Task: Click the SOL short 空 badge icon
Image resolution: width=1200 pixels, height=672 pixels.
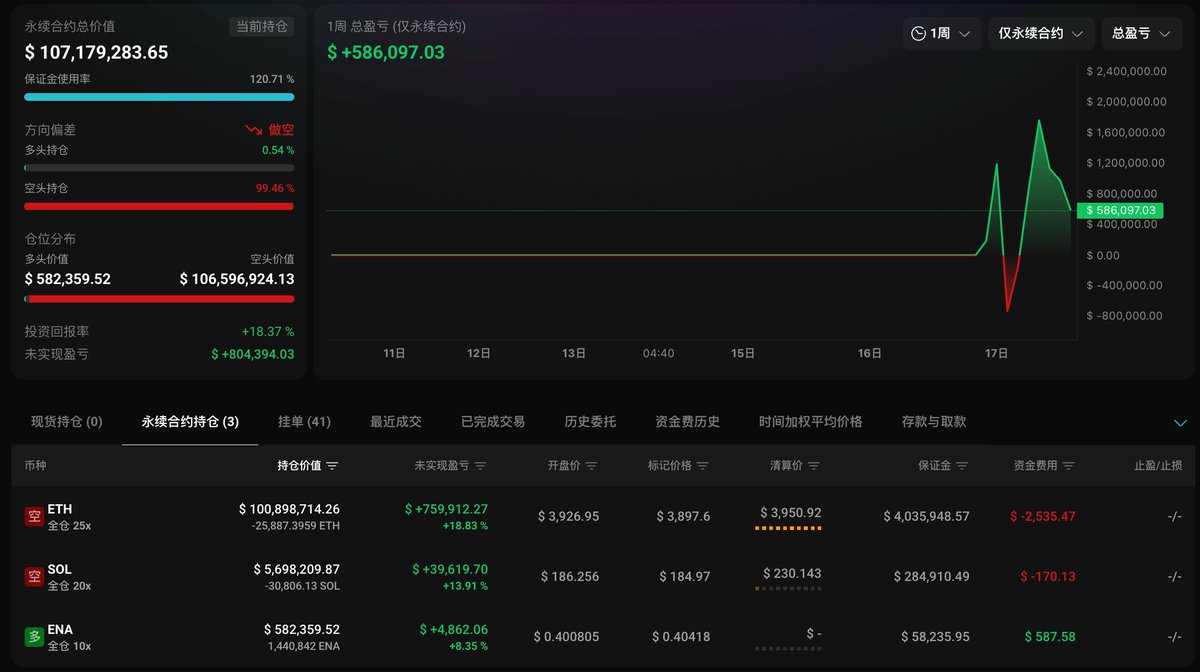Action: tap(33, 576)
